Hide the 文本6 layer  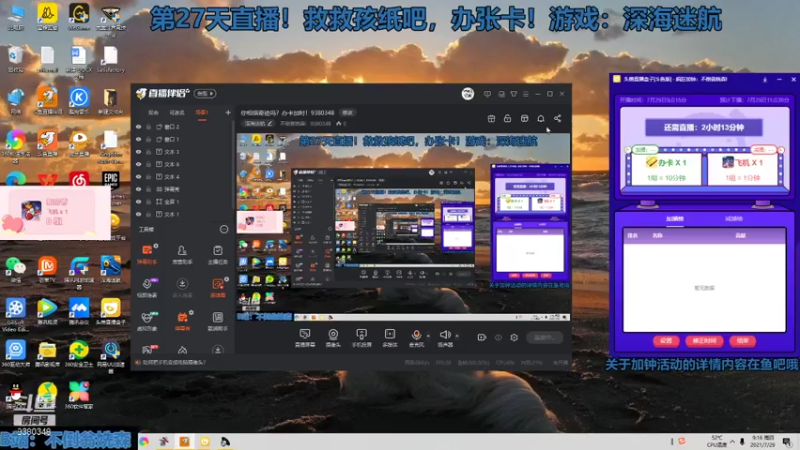138,164
